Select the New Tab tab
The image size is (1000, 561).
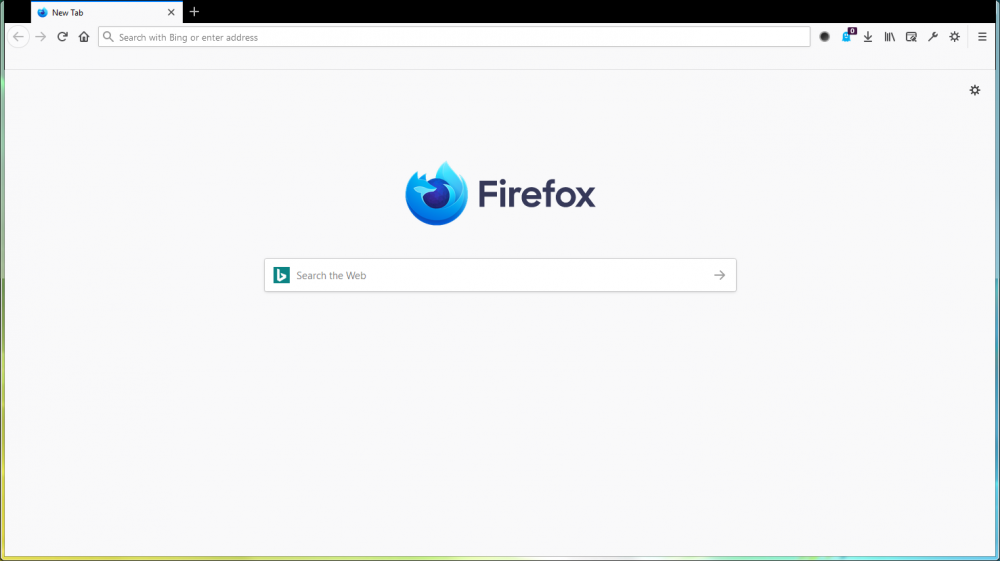tap(107, 12)
